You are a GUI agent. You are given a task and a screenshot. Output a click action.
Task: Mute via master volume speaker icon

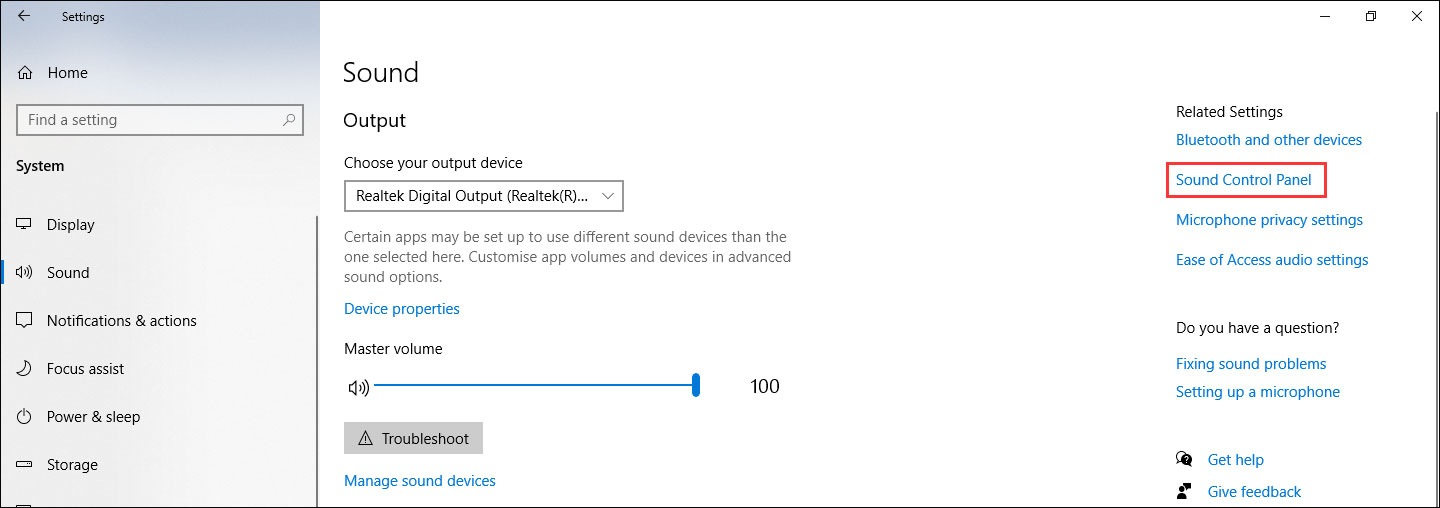[x=357, y=387]
